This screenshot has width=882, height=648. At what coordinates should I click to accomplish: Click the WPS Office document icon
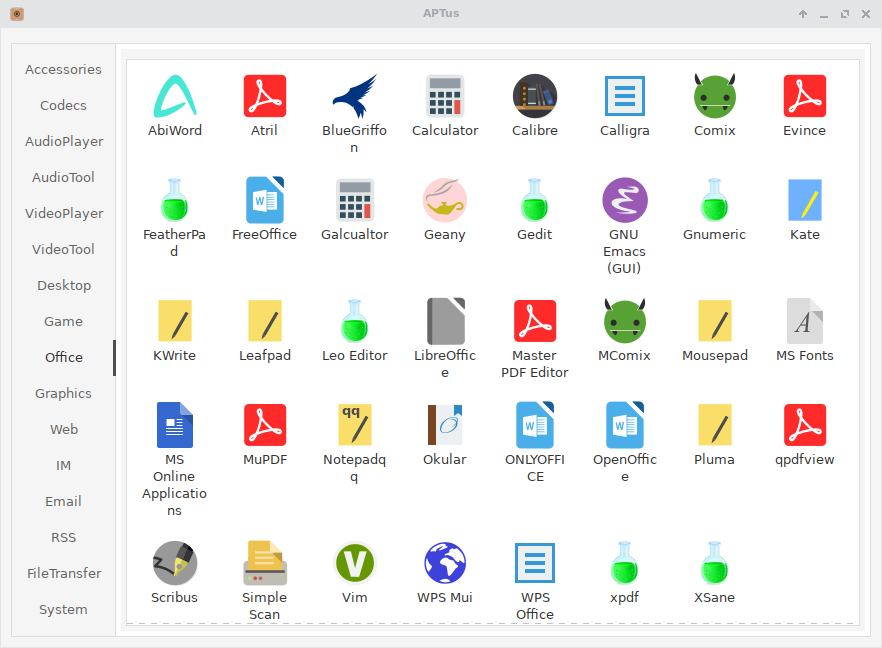click(534, 563)
